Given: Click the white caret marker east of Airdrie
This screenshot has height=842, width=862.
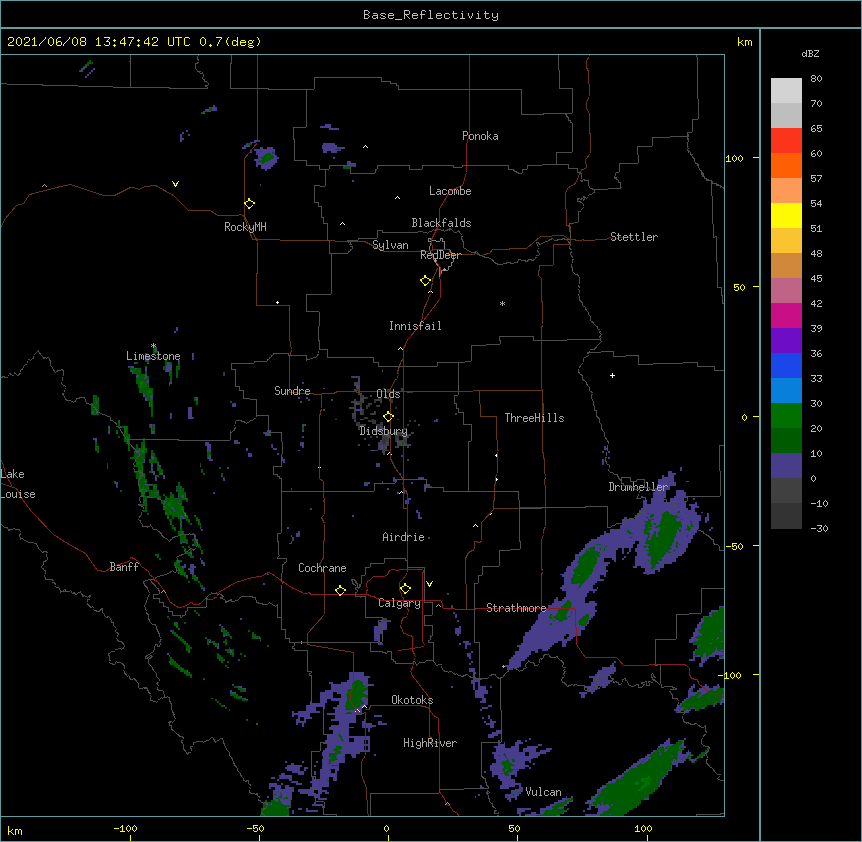Looking at the screenshot, I should pyautogui.click(x=476, y=526).
